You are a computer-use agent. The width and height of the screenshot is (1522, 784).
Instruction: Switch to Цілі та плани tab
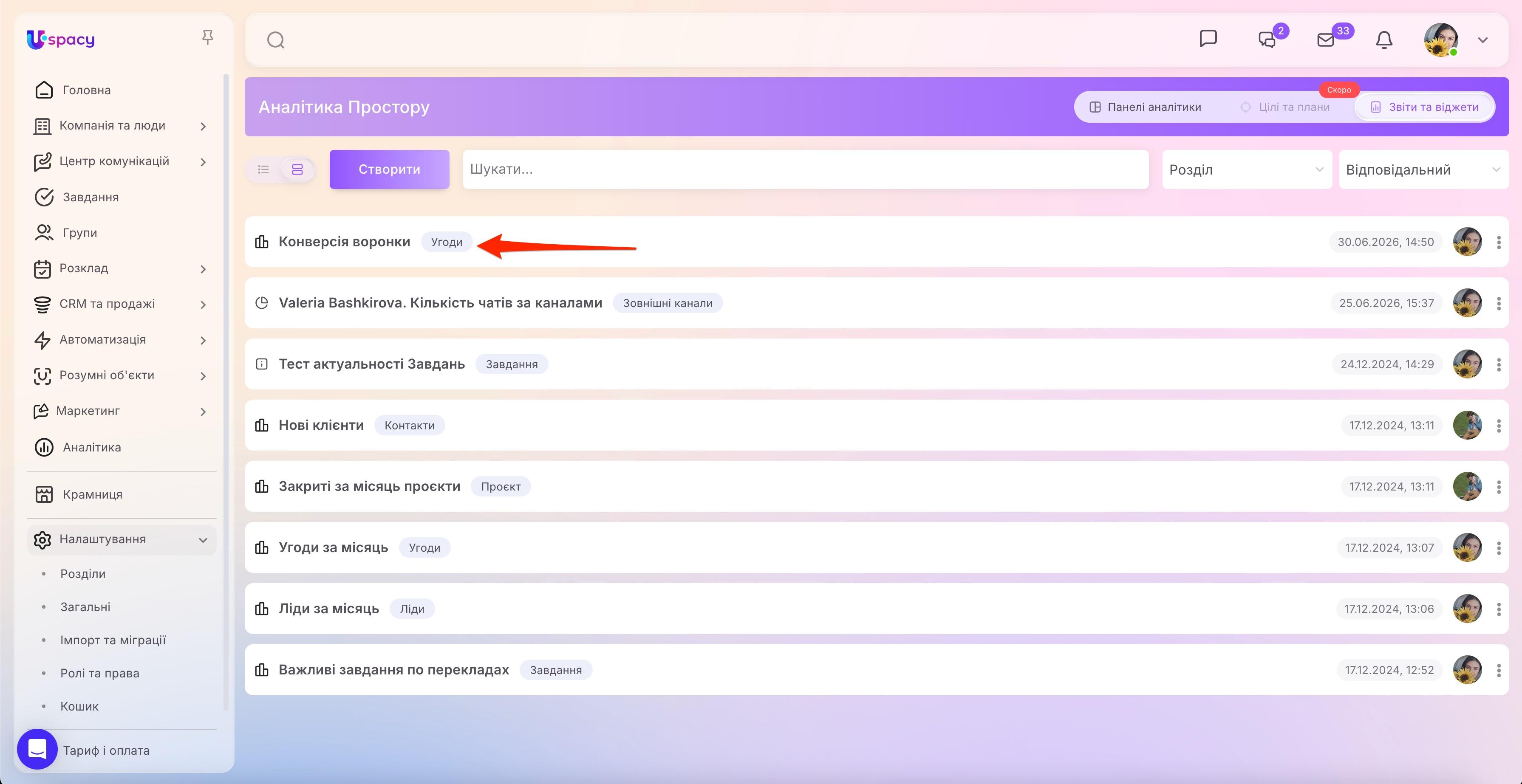(1285, 107)
